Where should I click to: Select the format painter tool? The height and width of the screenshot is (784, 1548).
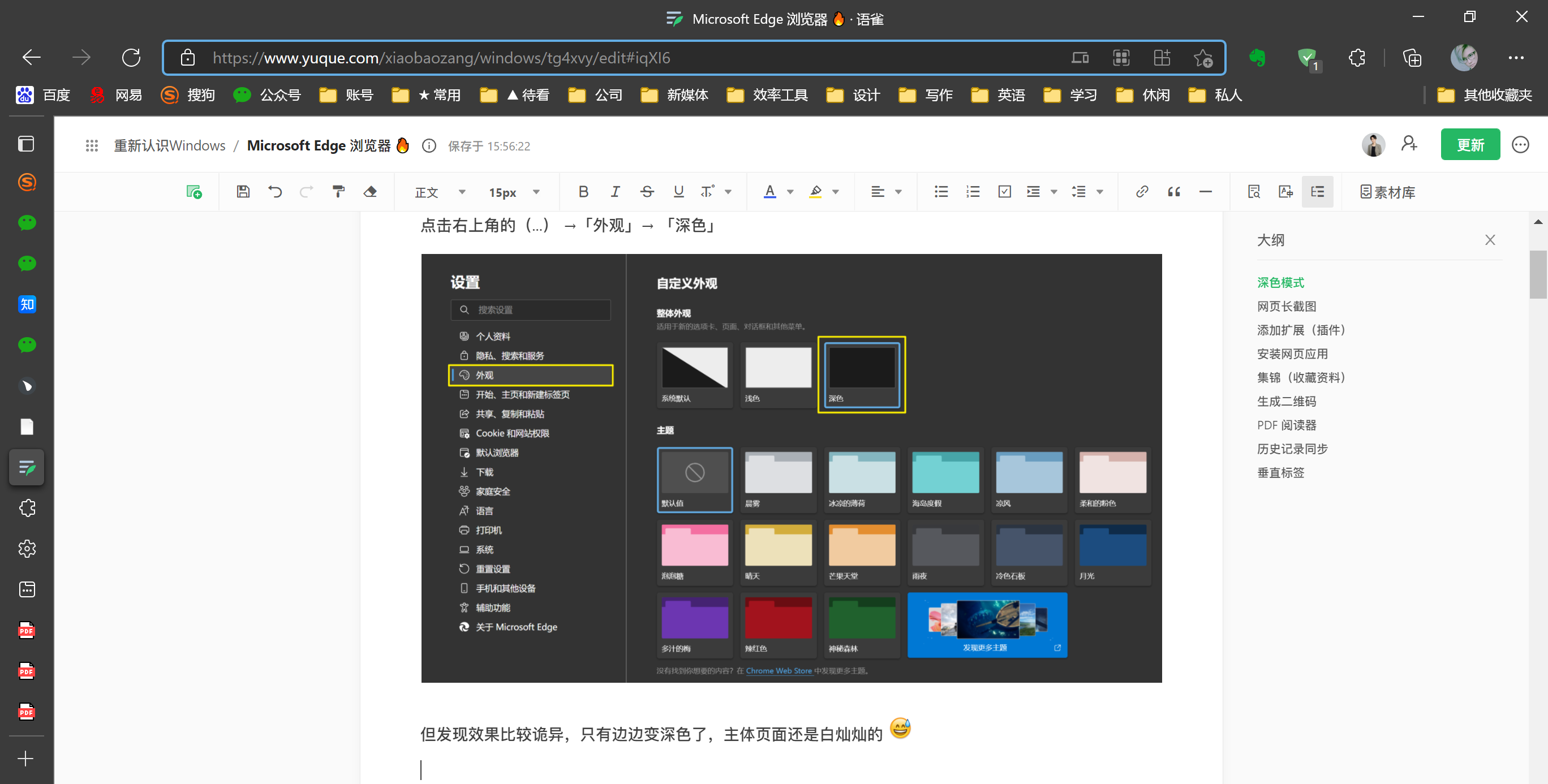pos(338,192)
